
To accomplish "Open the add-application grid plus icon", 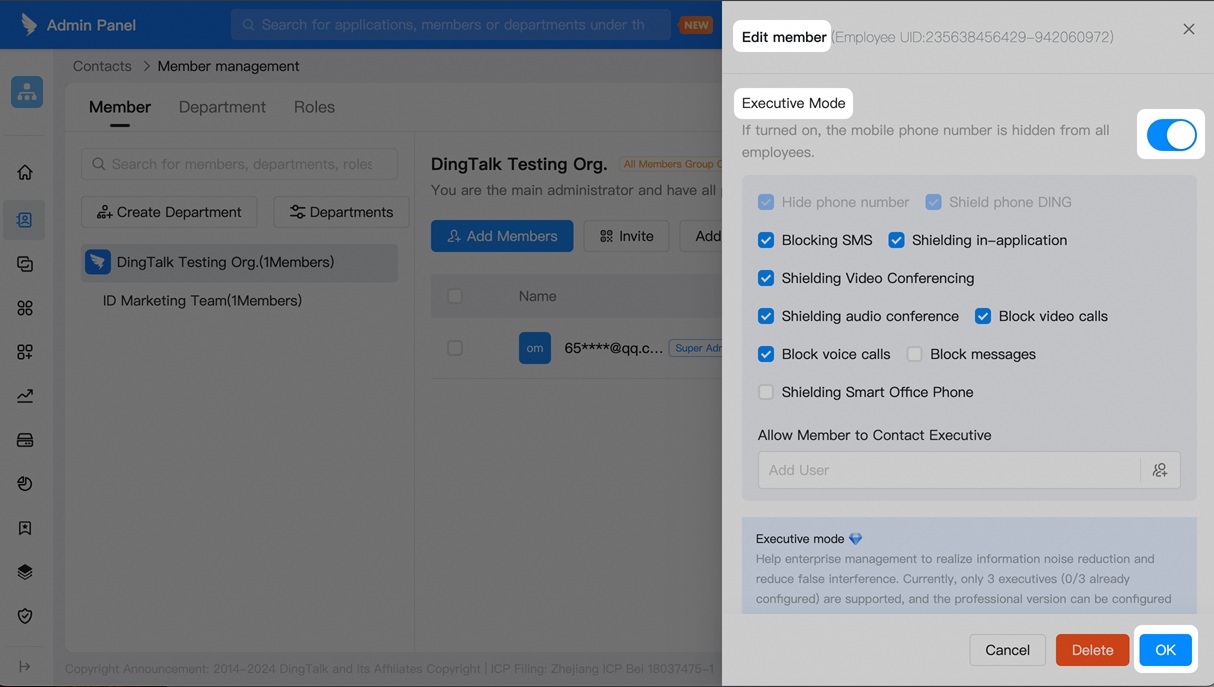I will point(25,352).
